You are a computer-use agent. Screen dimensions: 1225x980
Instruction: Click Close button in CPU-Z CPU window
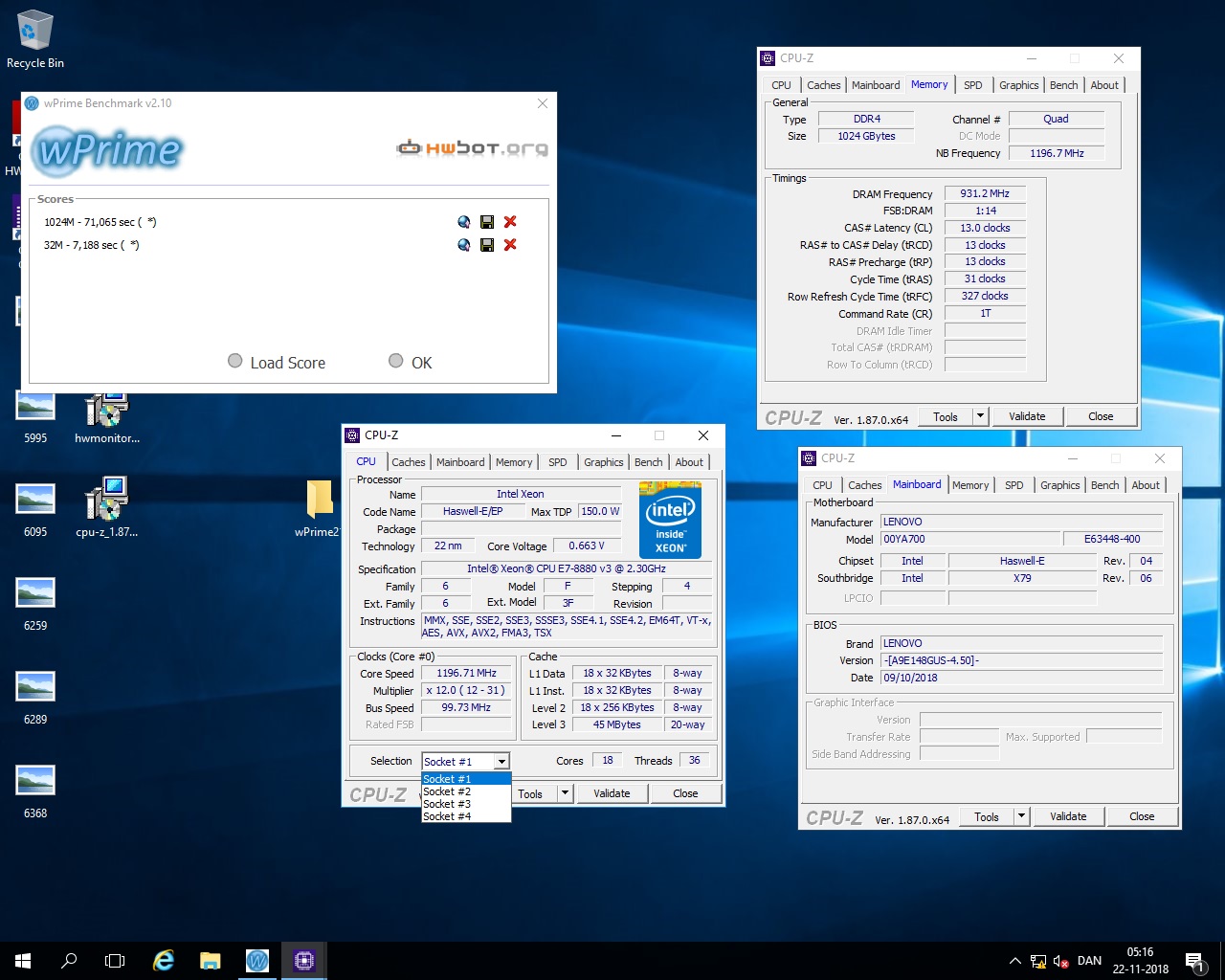point(685,793)
